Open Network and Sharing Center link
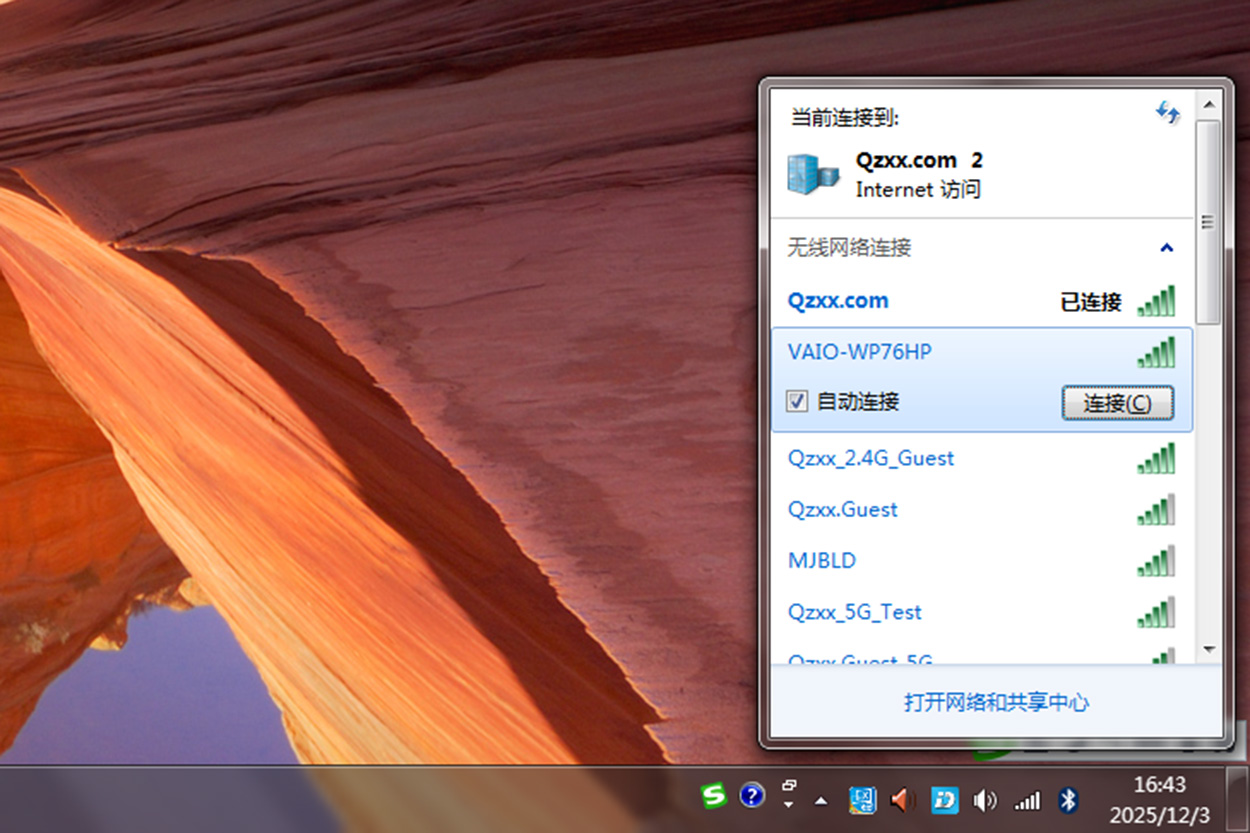Image resolution: width=1250 pixels, height=833 pixels. point(996,703)
